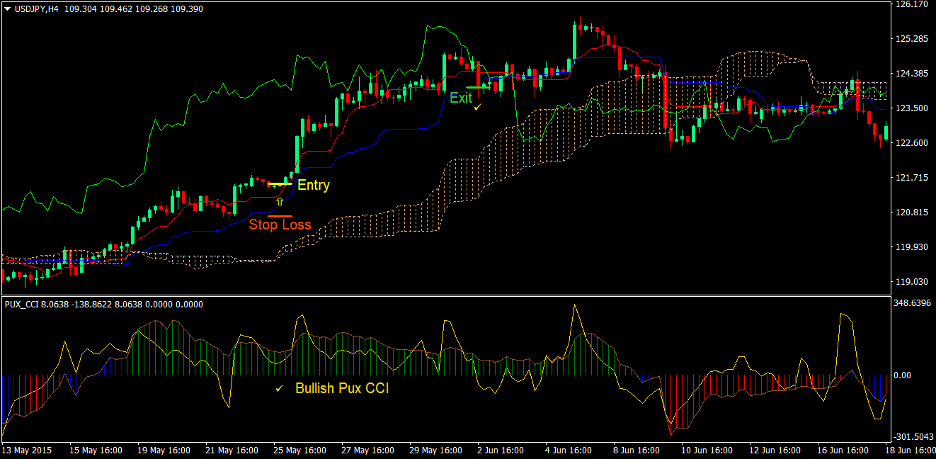This screenshot has width=936, height=460.
Task: Click the 16 Jun 16:00 date label
Action: point(844,450)
